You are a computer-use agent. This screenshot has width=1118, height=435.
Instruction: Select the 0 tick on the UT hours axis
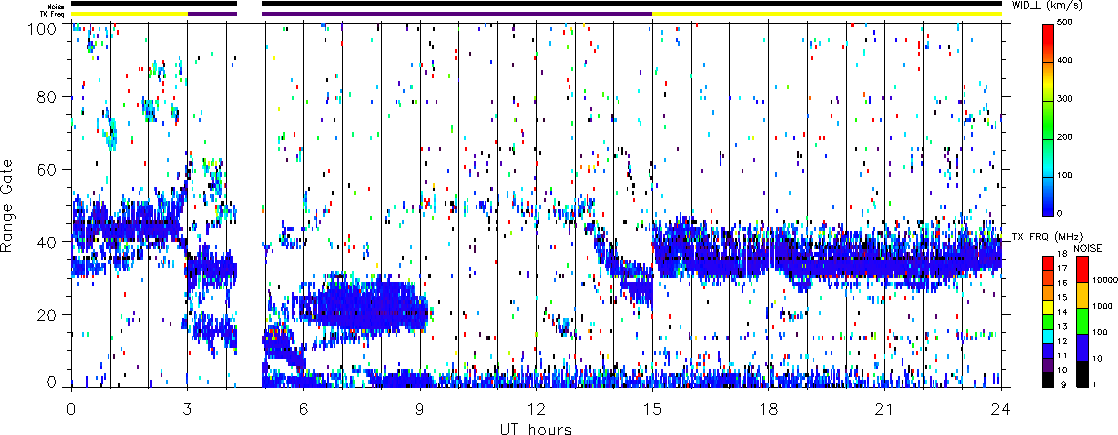tap(71, 409)
